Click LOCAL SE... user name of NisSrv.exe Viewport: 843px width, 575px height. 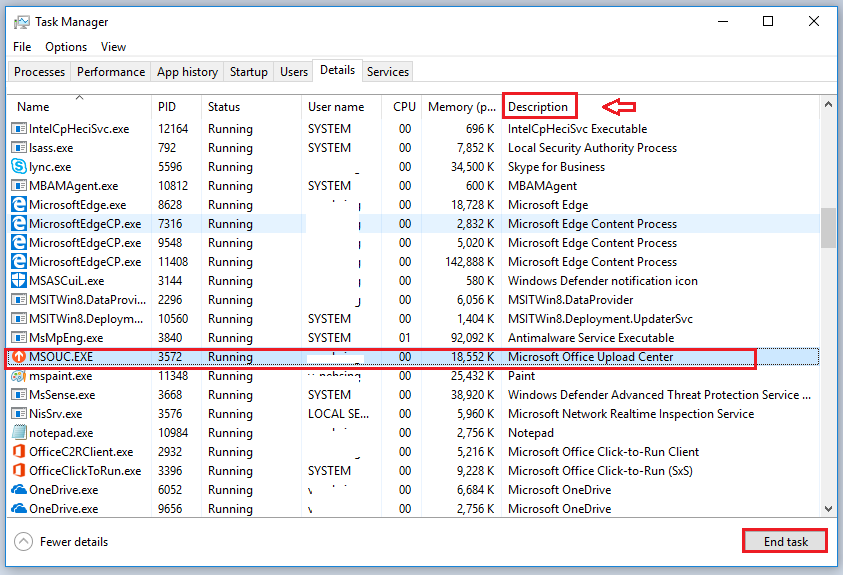pyautogui.click(x=338, y=414)
